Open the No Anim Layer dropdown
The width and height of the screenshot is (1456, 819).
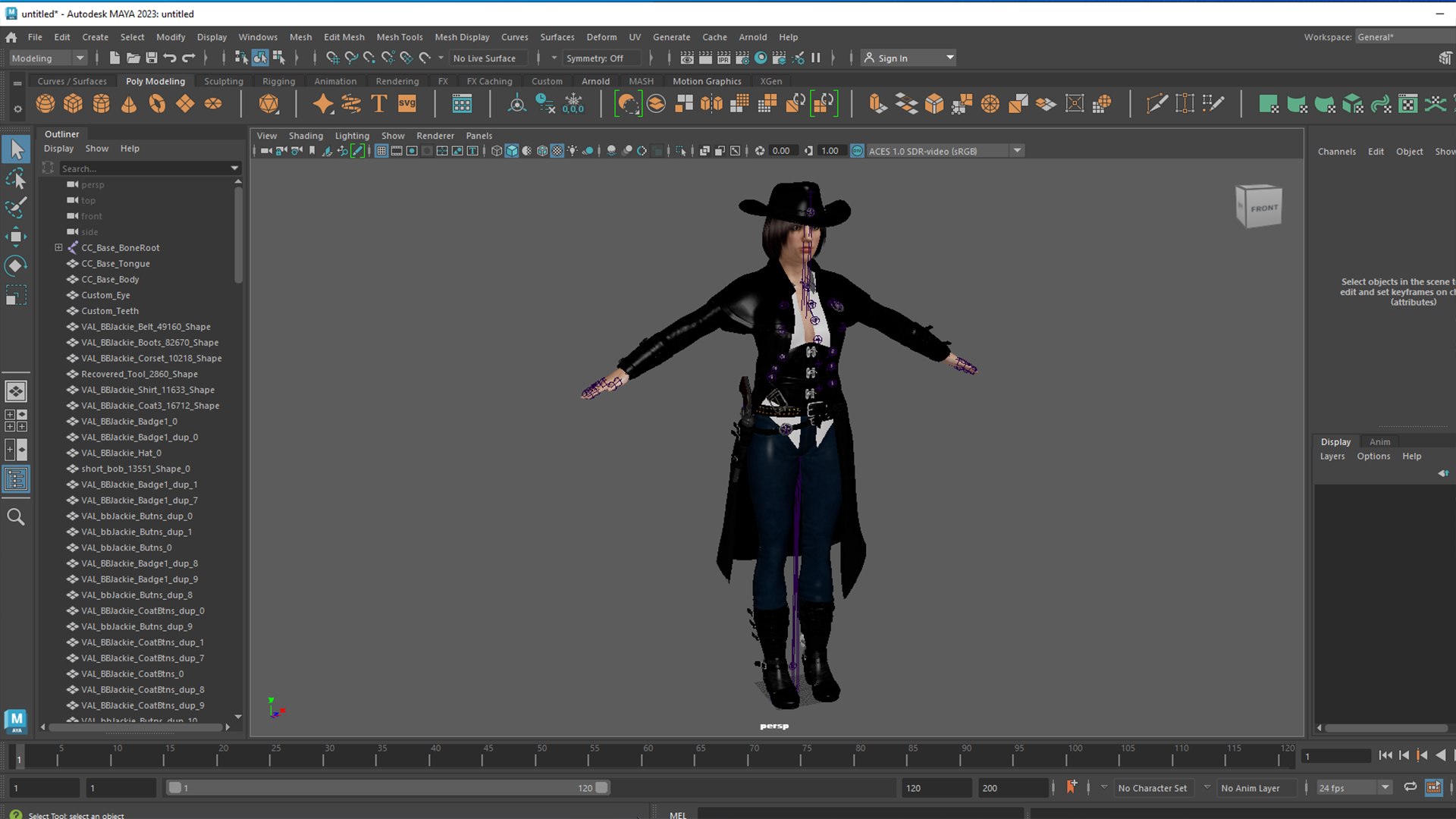click(1255, 788)
